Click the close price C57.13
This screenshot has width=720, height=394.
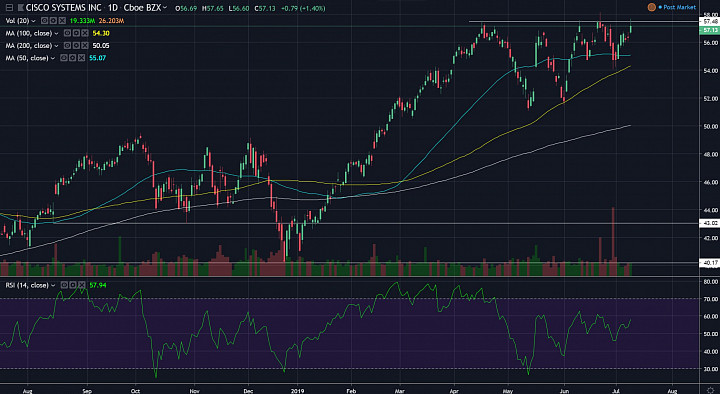[x=265, y=8]
